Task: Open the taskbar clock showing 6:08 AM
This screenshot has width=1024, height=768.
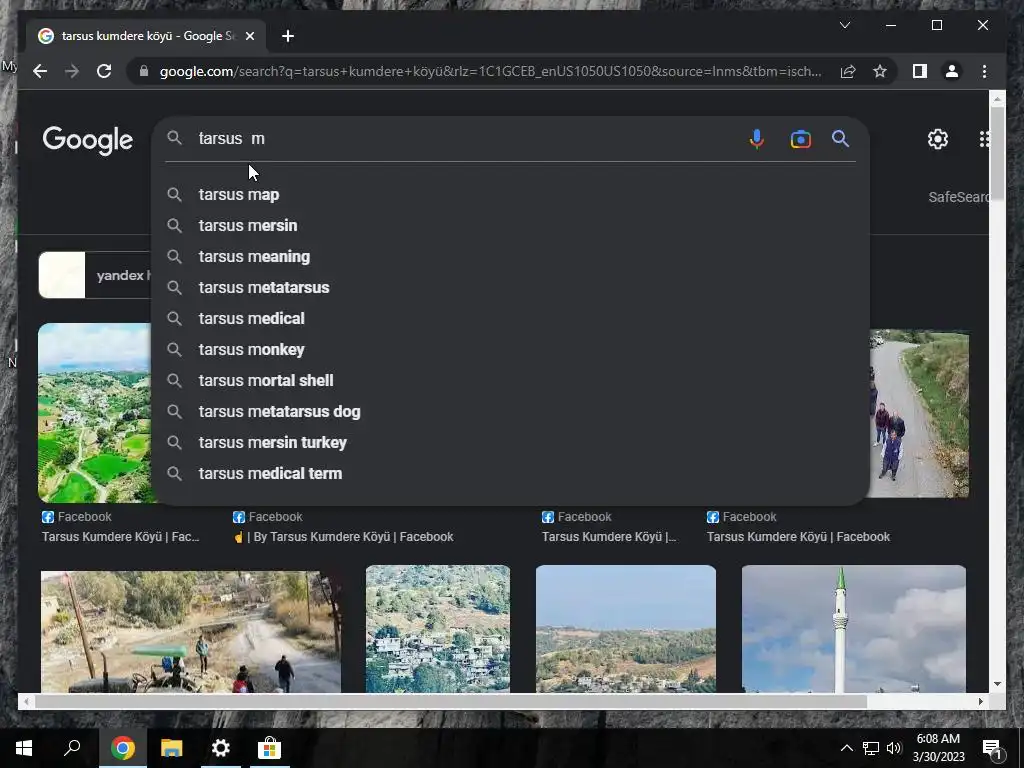Action: [938, 748]
